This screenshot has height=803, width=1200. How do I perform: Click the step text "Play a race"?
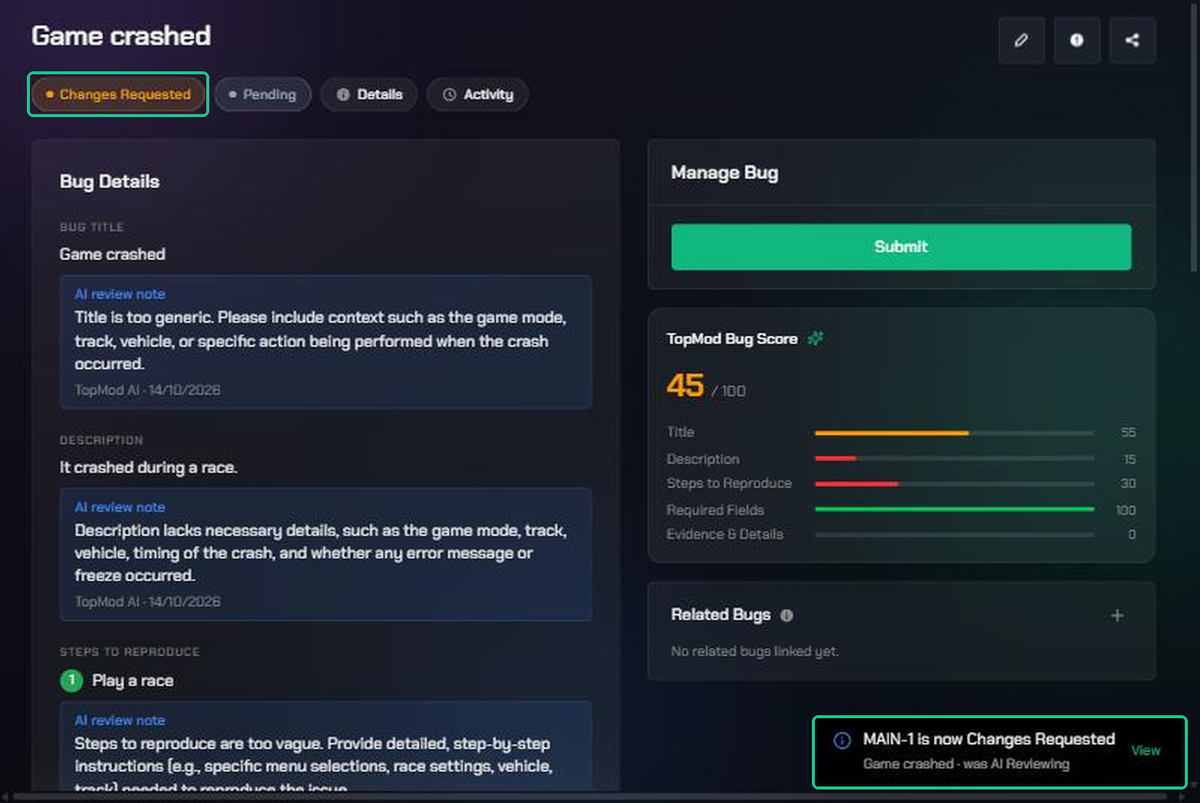pyautogui.click(x=133, y=681)
